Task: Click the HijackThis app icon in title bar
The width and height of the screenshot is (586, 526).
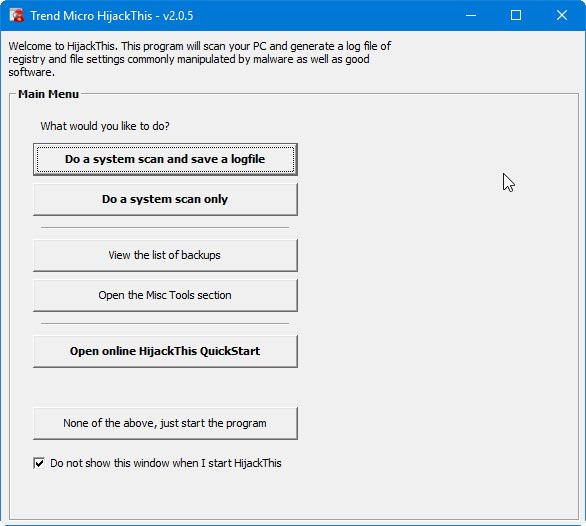Action: [x=16, y=15]
